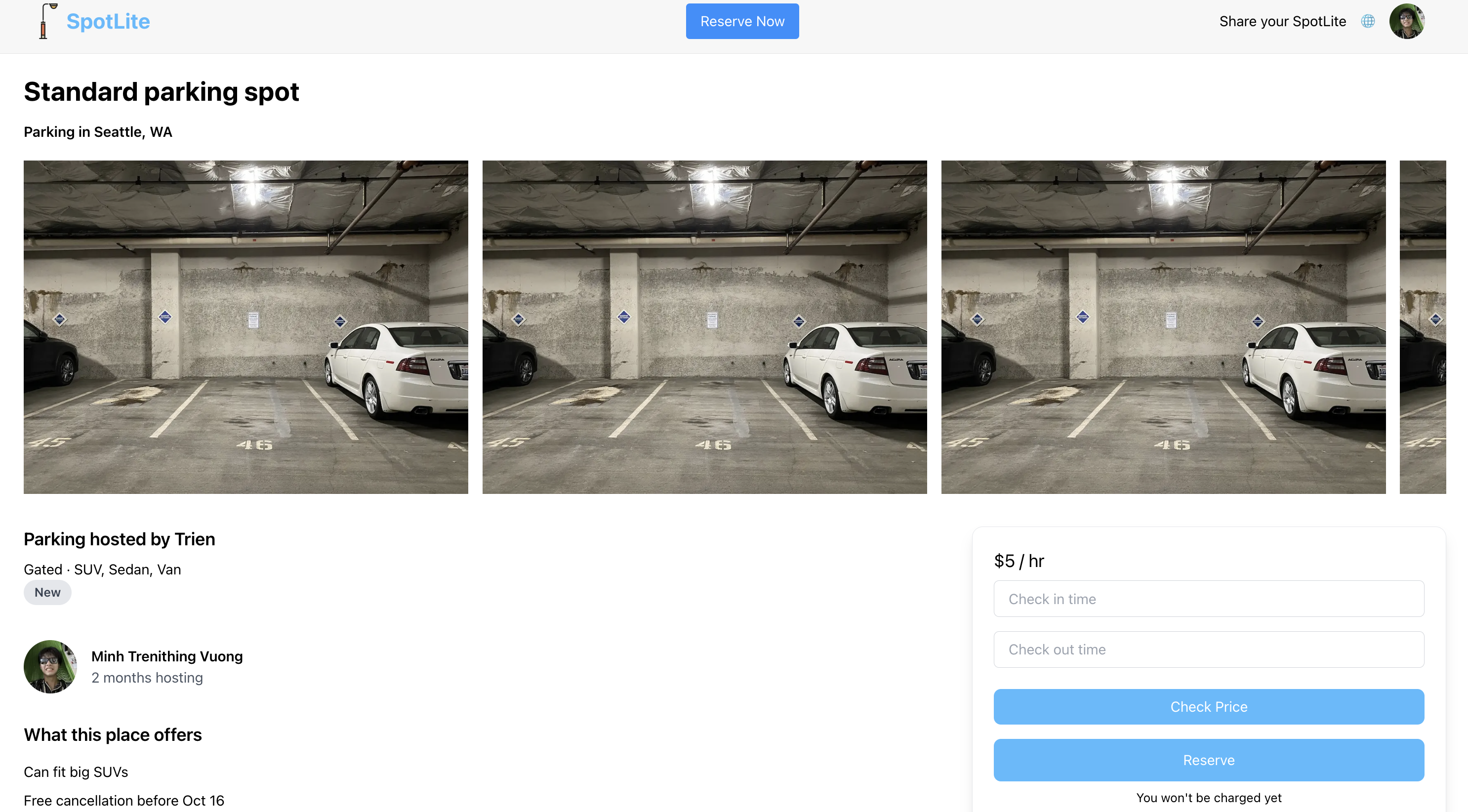Open the second parking spot photo
1468x812 pixels.
coord(704,326)
